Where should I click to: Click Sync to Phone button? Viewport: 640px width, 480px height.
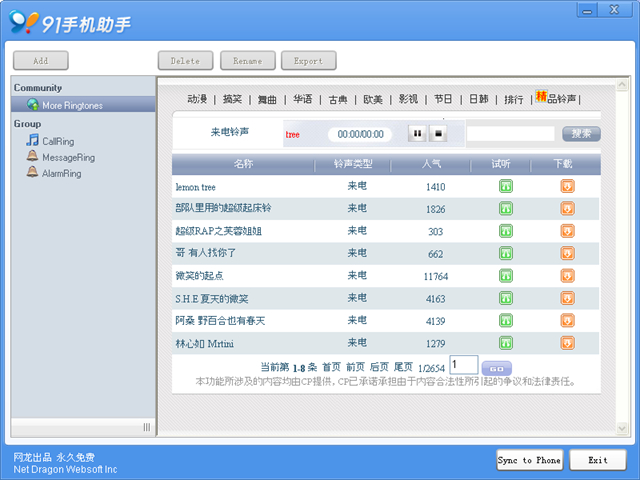point(529,460)
